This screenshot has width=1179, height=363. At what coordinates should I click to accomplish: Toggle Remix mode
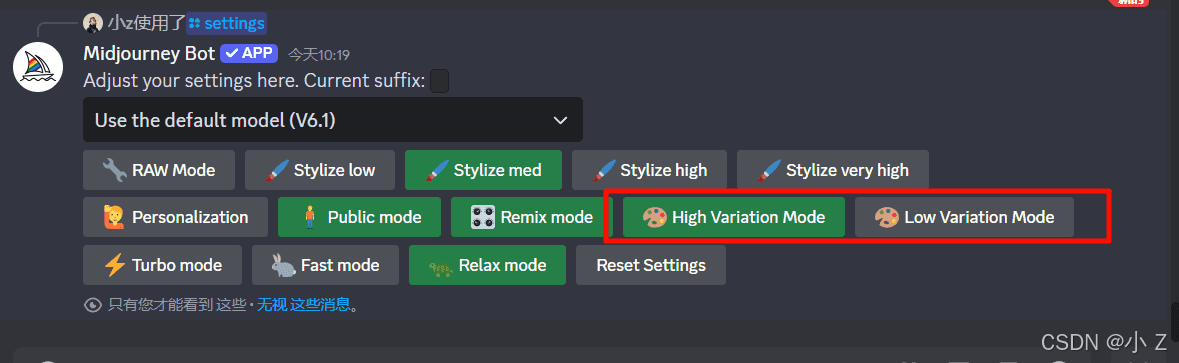click(x=532, y=217)
